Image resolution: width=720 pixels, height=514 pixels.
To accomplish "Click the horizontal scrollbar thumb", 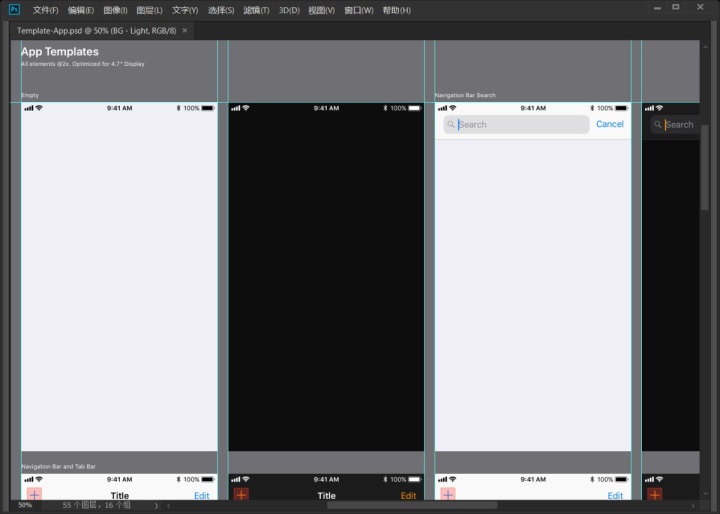I will click(x=412, y=505).
